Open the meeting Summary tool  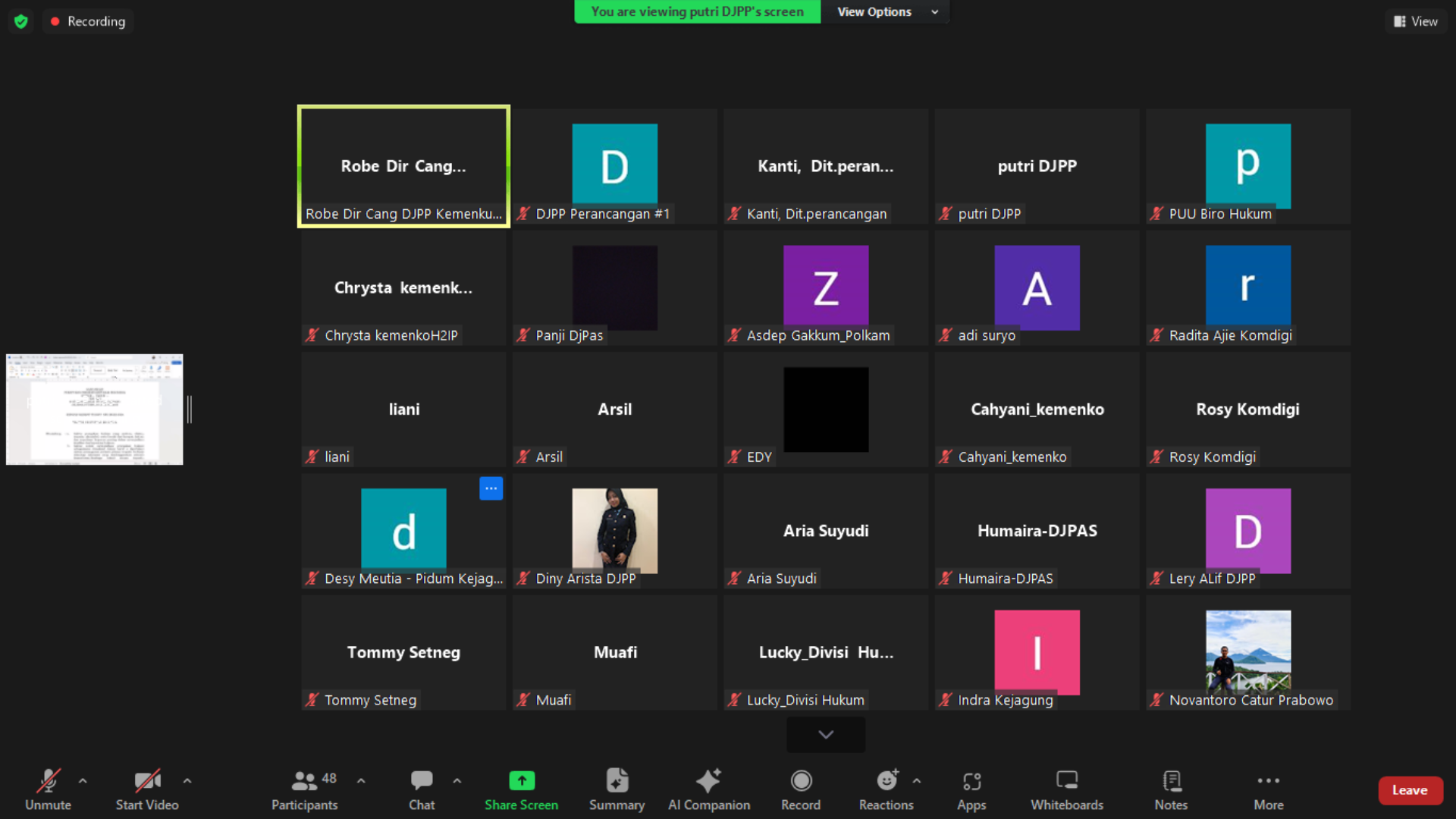pos(617,781)
